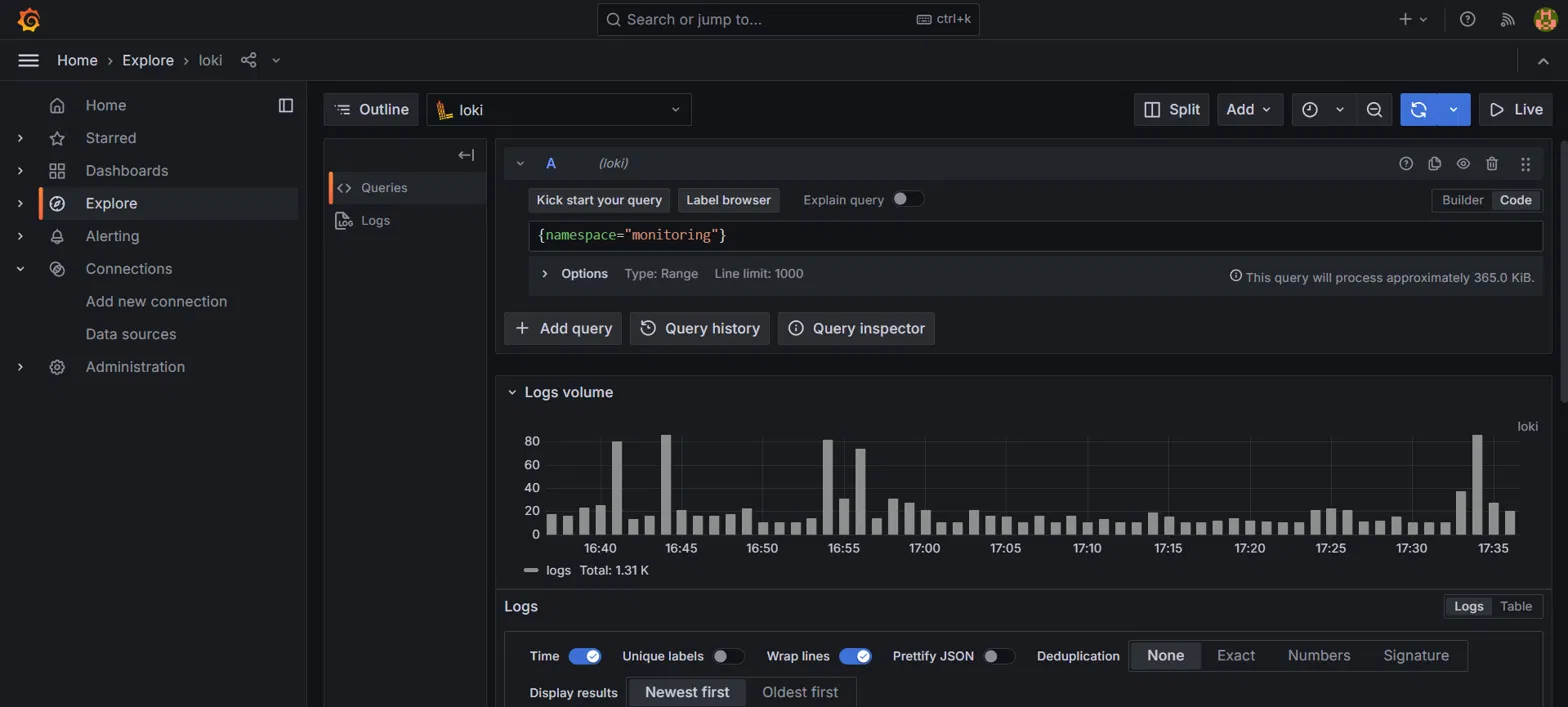Collapse the Connections sidebar section
This screenshot has width=1568, height=707.
tap(20, 269)
